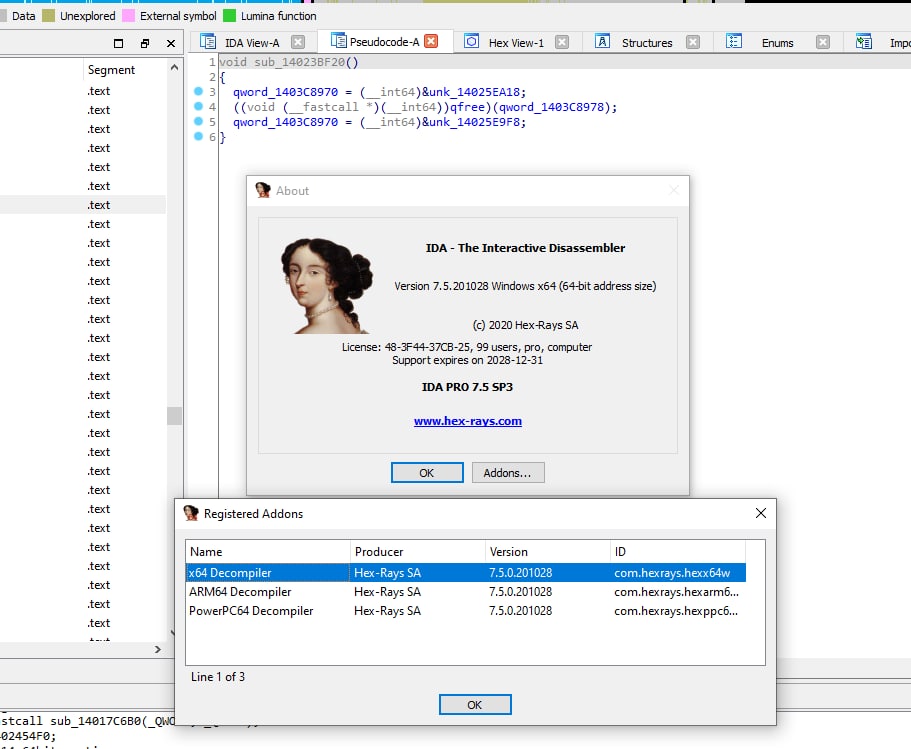Image resolution: width=911 pixels, height=749 pixels.
Task: Click the function name sub_14023BF20
Action: (x=299, y=62)
